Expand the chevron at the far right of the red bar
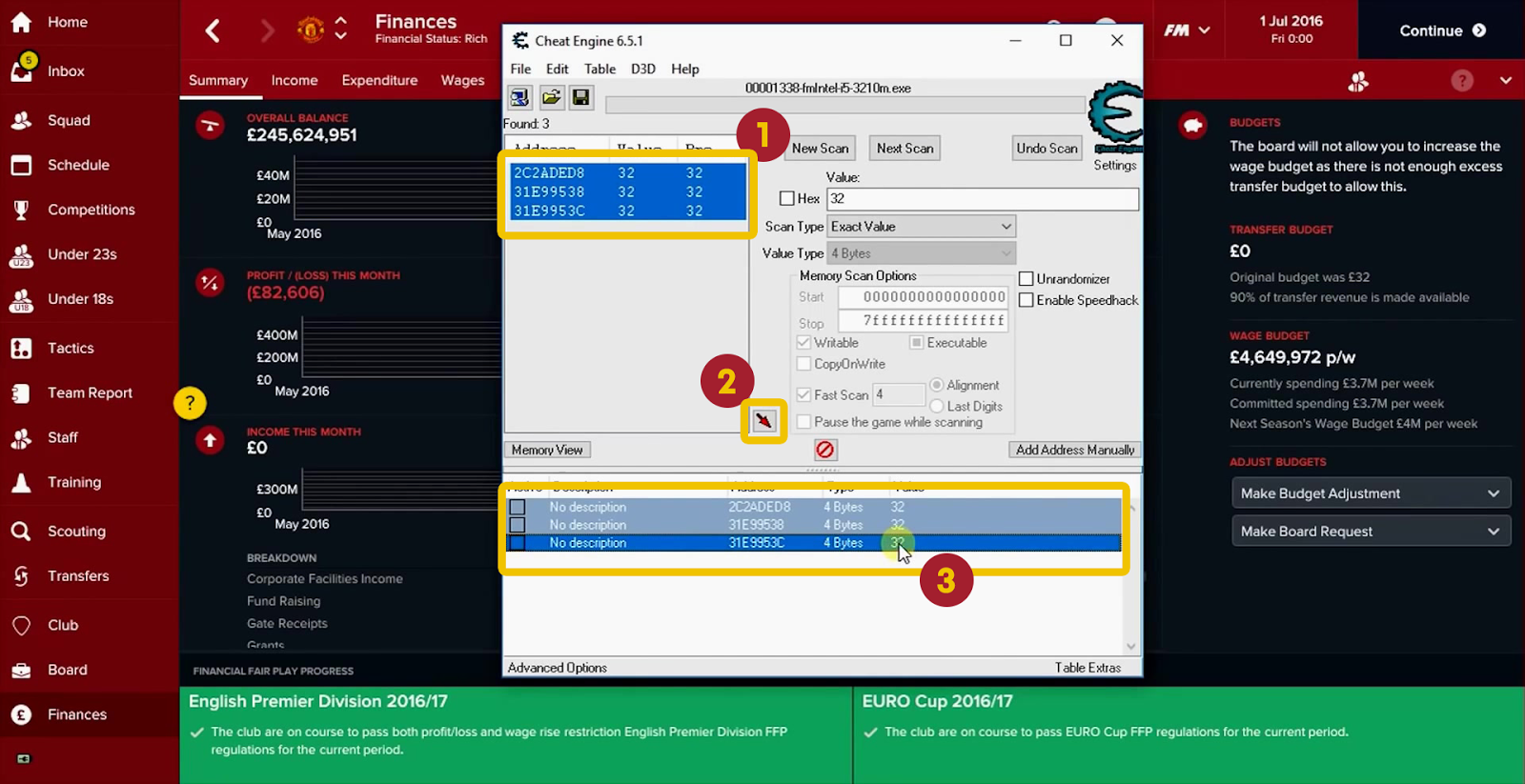Image resolution: width=1525 pixels, height=784 pixels. pos(1505,81)
